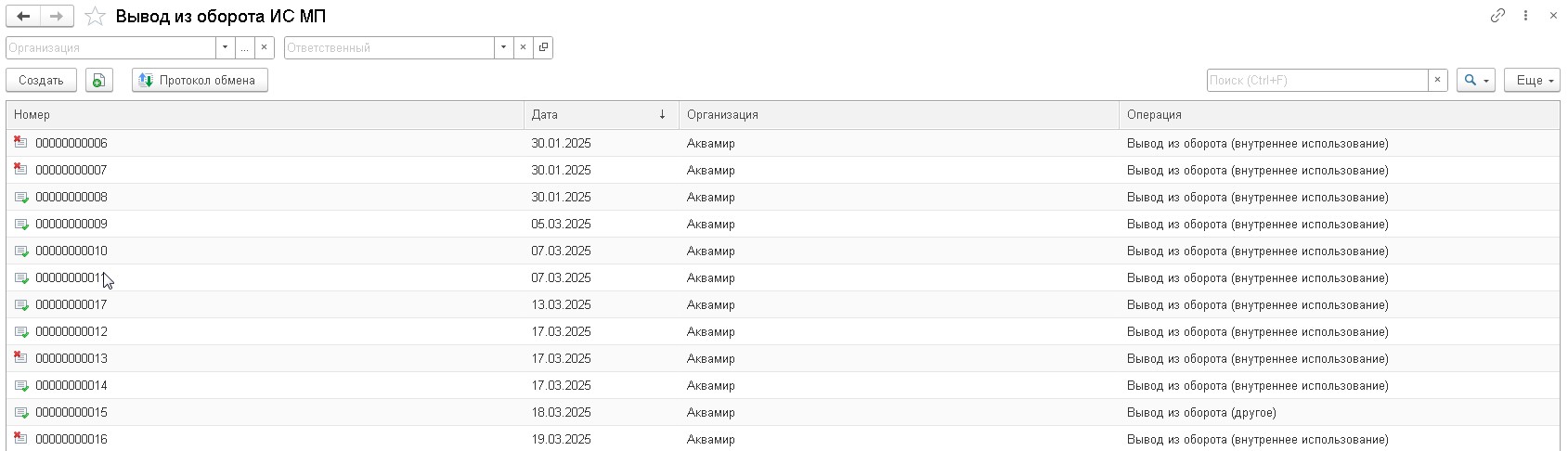Click the Создать button
Image resolution: width=1568 pixels, height=451 pixels.
click(x=41, y=81)
